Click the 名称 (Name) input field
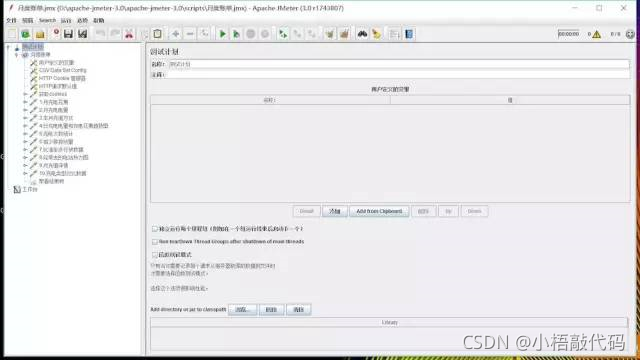Viewport: 640px width, 360px height. tap(398, 64)
